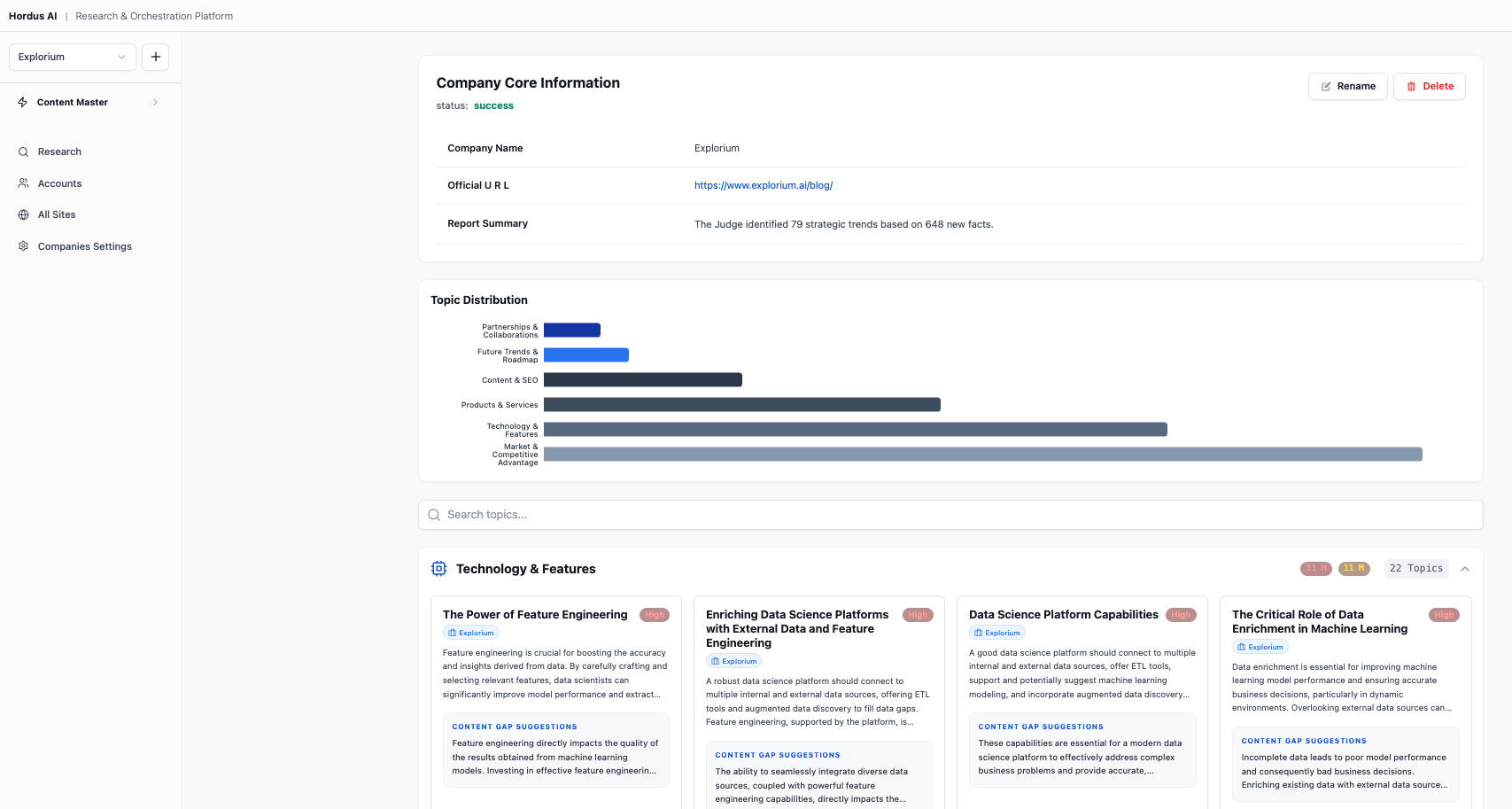The width and height of the screenshot is (1512, 809).
Task: Open Data Science Platform Capabilities card title
Action: pyautogui.click(x=1064, y=615)
